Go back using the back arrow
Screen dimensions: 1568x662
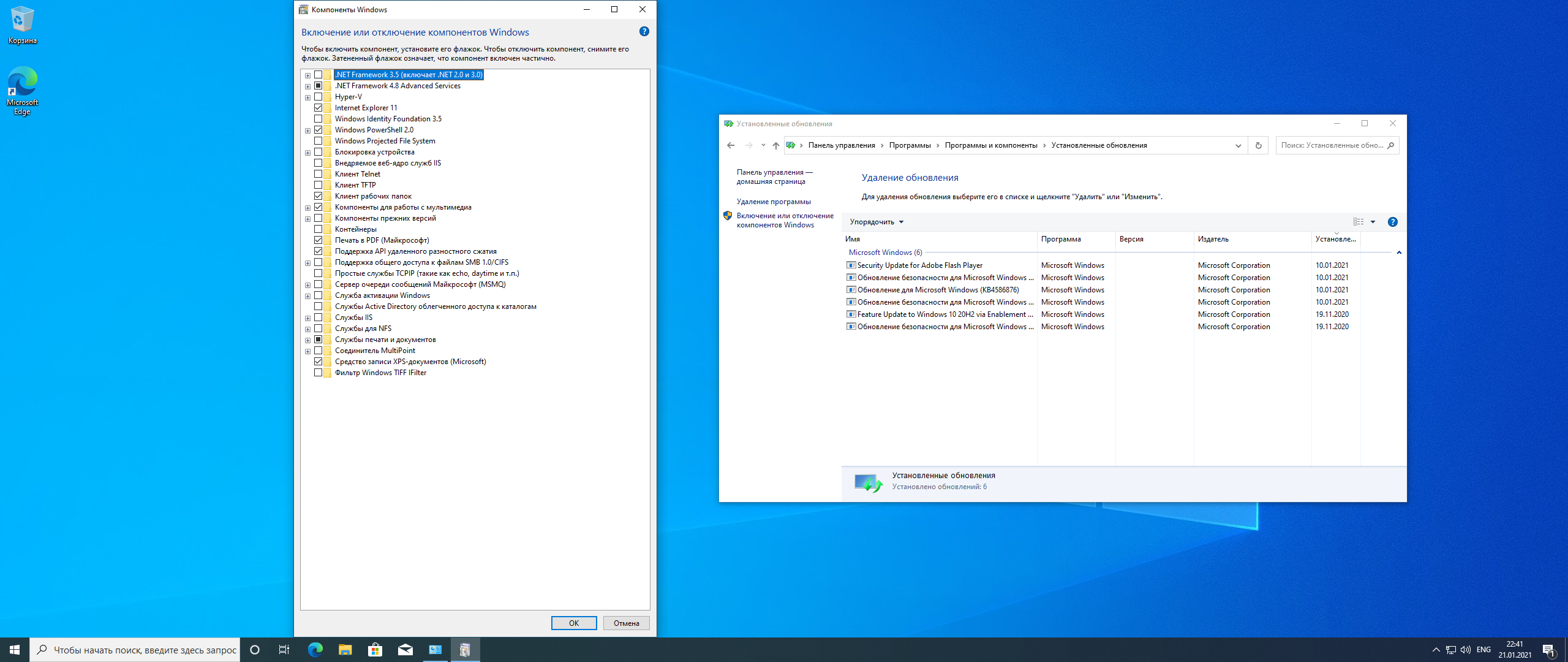point(731,145)
